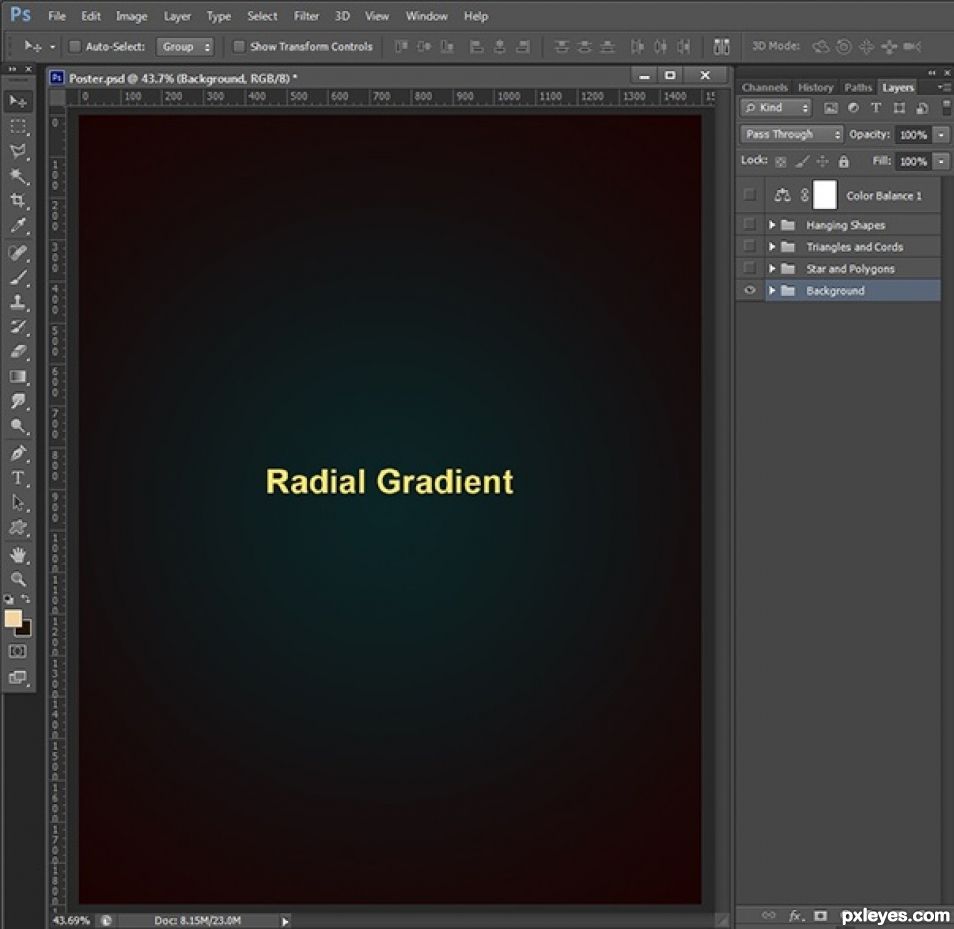Image resolution: width=954 pixels, height=929 pixels.
Task: Select the Zoom tool
Action: (x=18, y=579)
